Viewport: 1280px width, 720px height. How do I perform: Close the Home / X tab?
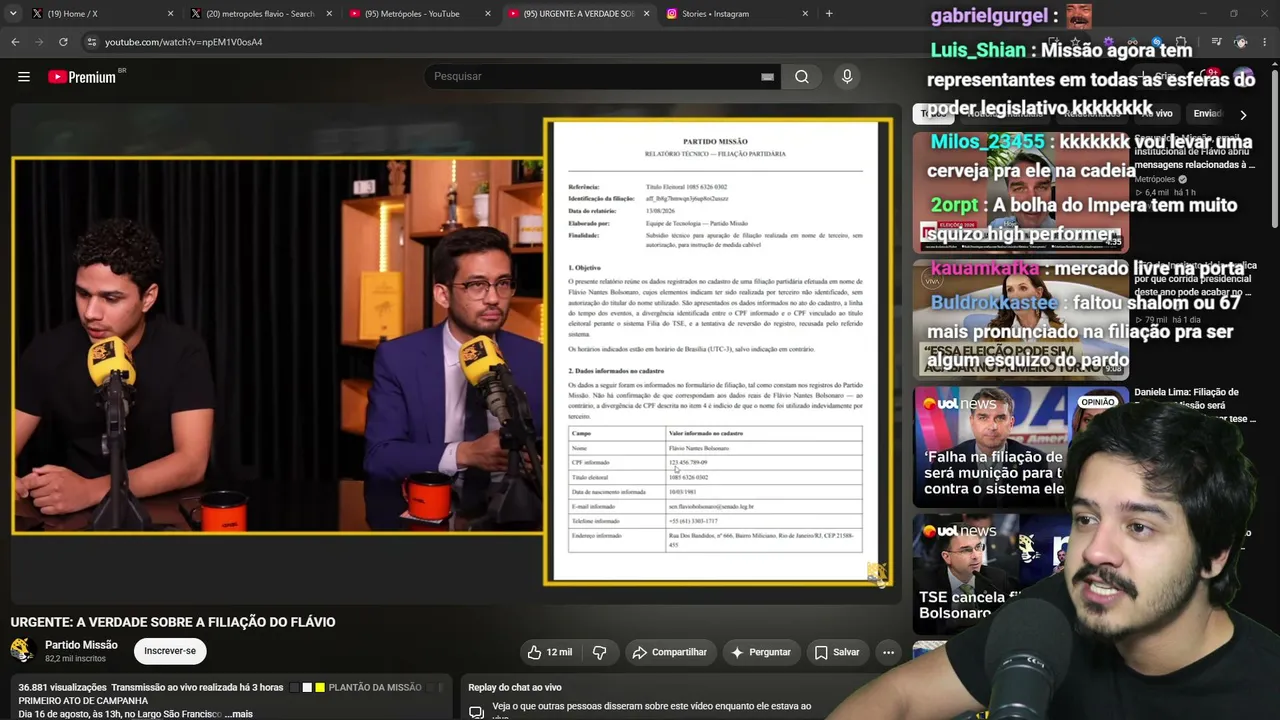coord(170,14)
